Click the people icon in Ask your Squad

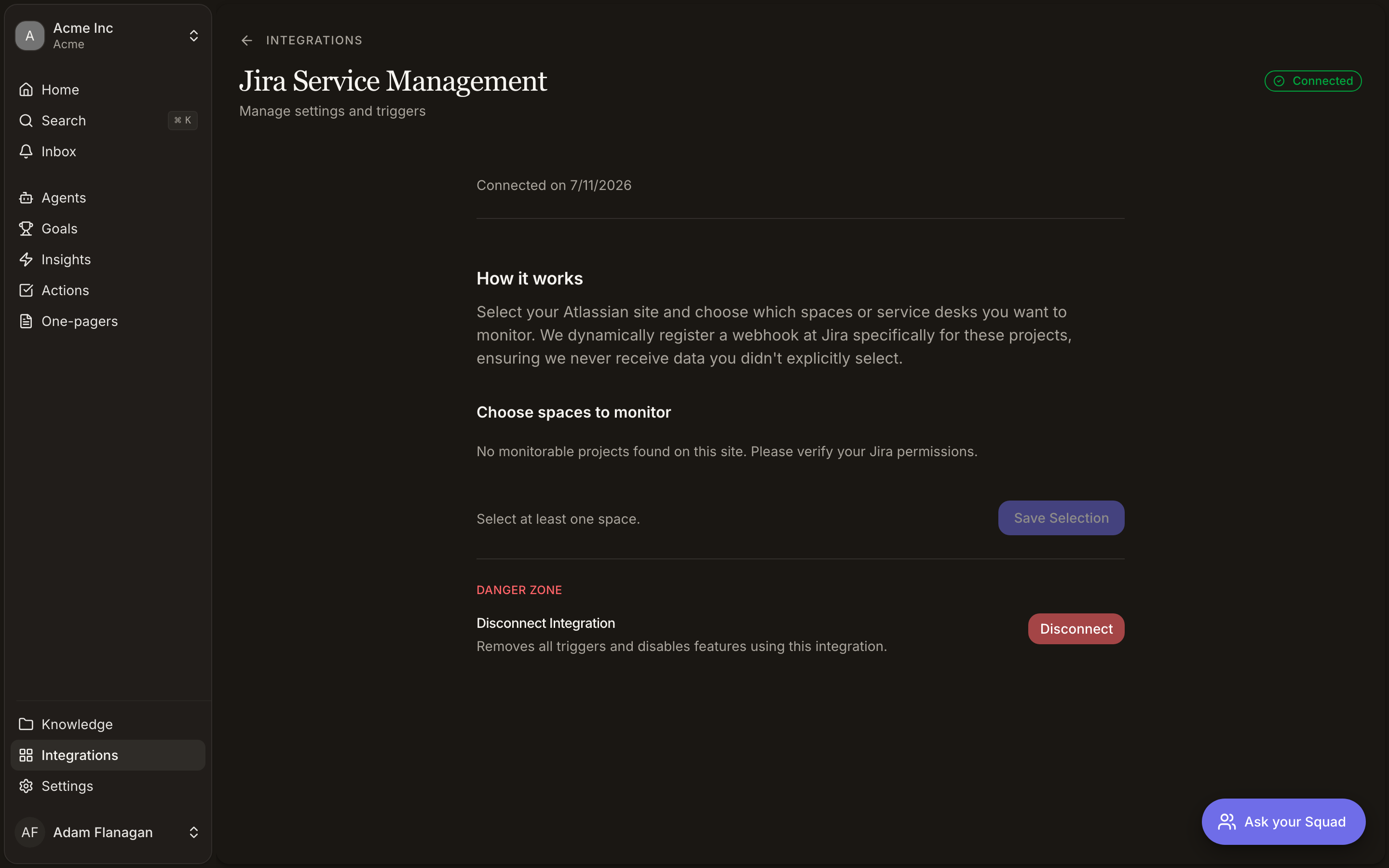pyautogui.click(x=1227, y=822)
